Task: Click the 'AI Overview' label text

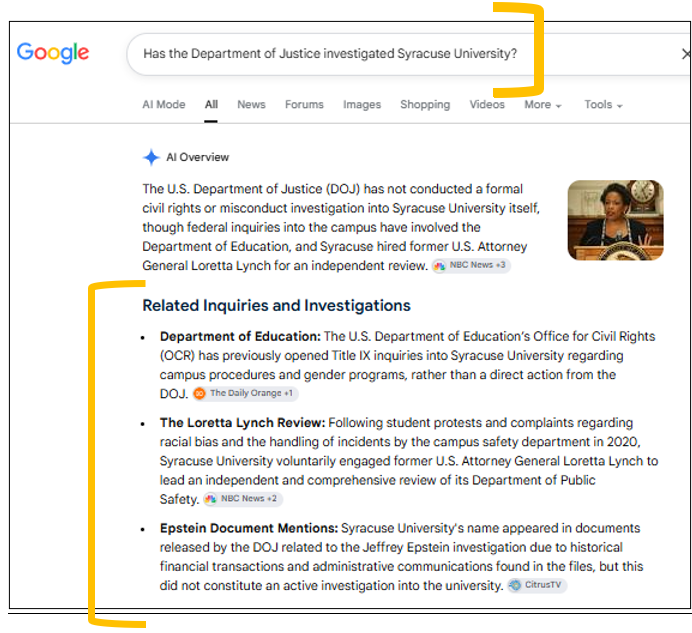Action: click(x=197, y=157)
